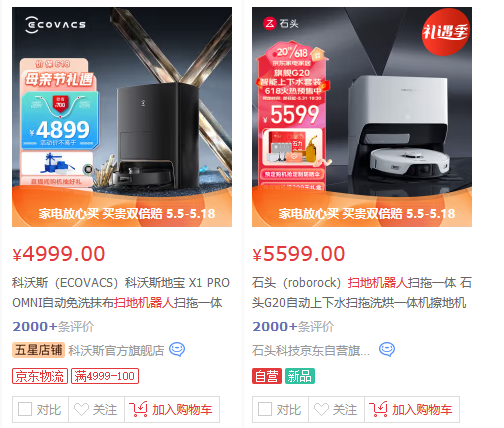
Task: Click the chat icon beside 科沃斯官方旗舰店
Action: [177, 350]
